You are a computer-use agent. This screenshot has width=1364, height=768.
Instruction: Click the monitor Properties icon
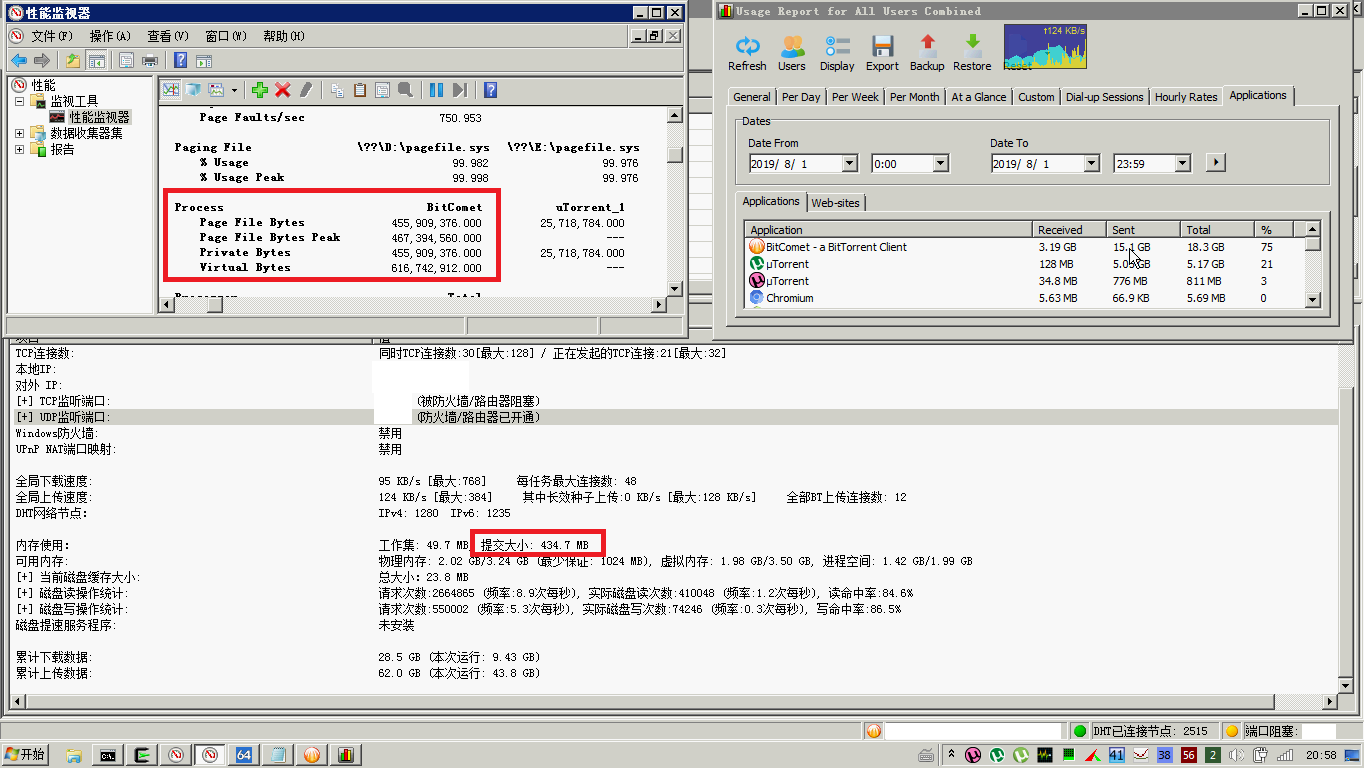tap(382, 90)
